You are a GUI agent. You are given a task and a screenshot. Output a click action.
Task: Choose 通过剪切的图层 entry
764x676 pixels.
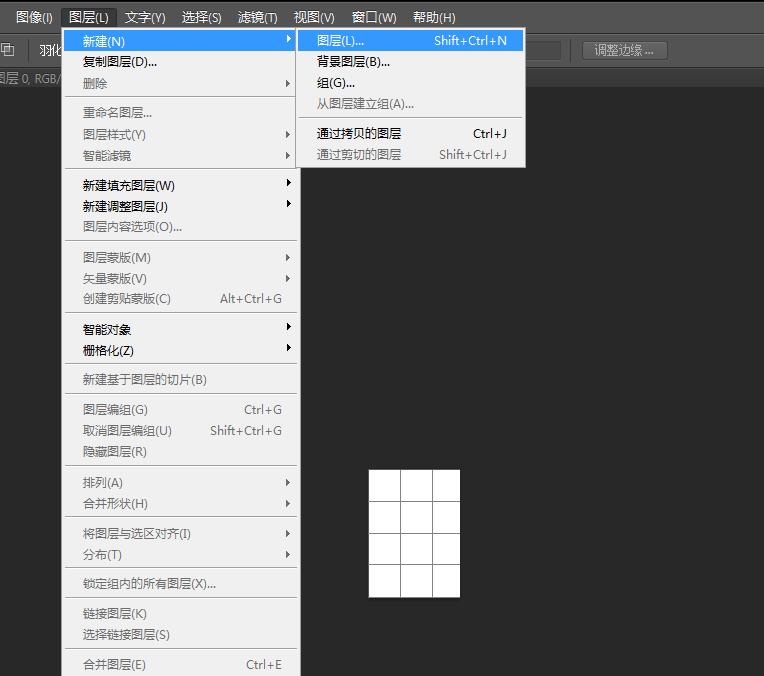pyautogui.click(x=411, y=155)
